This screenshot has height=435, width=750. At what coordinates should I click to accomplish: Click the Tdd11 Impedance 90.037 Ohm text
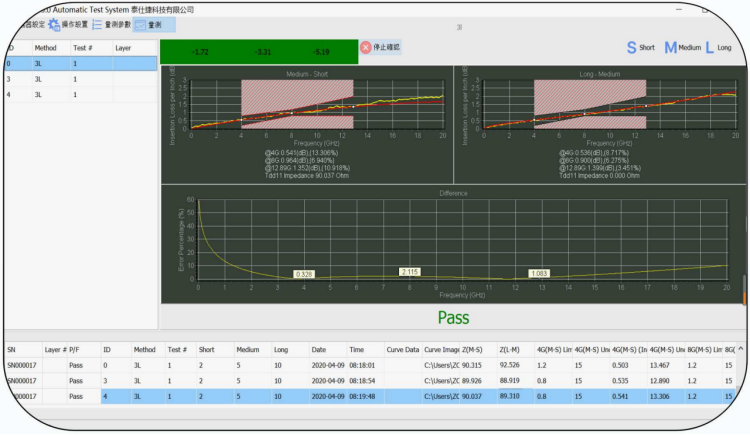tap(307, 176)
